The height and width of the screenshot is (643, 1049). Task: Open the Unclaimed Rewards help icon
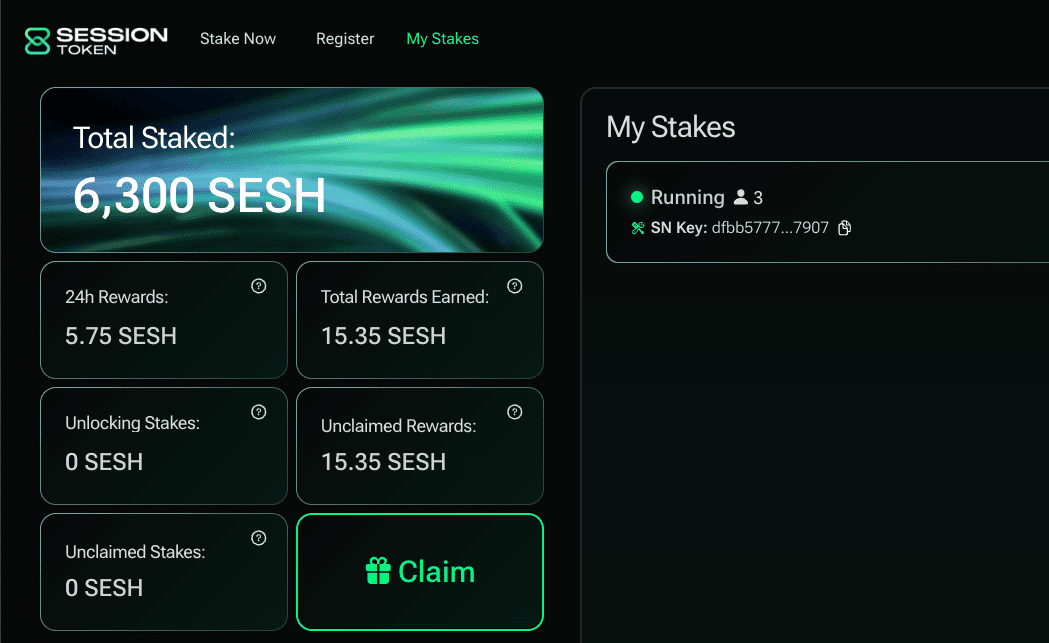click(514, 412)
